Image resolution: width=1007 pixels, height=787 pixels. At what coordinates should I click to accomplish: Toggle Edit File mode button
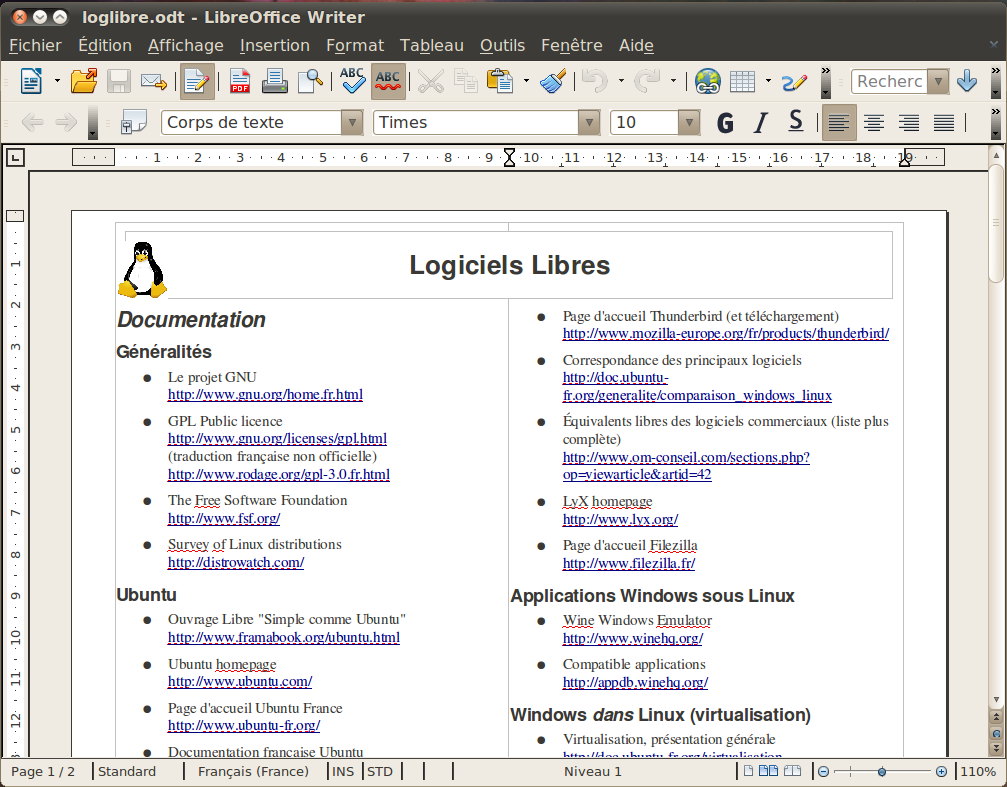197,81
